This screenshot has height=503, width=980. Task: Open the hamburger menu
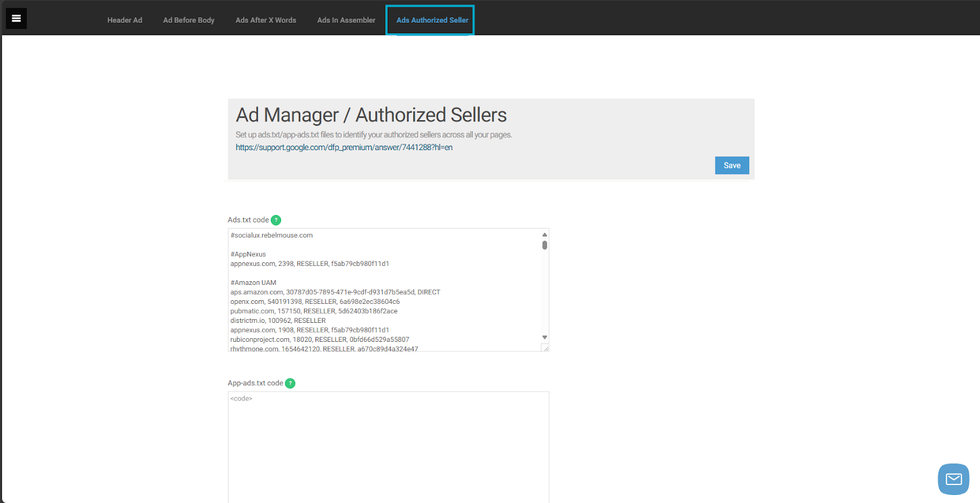tap(17, 18)
